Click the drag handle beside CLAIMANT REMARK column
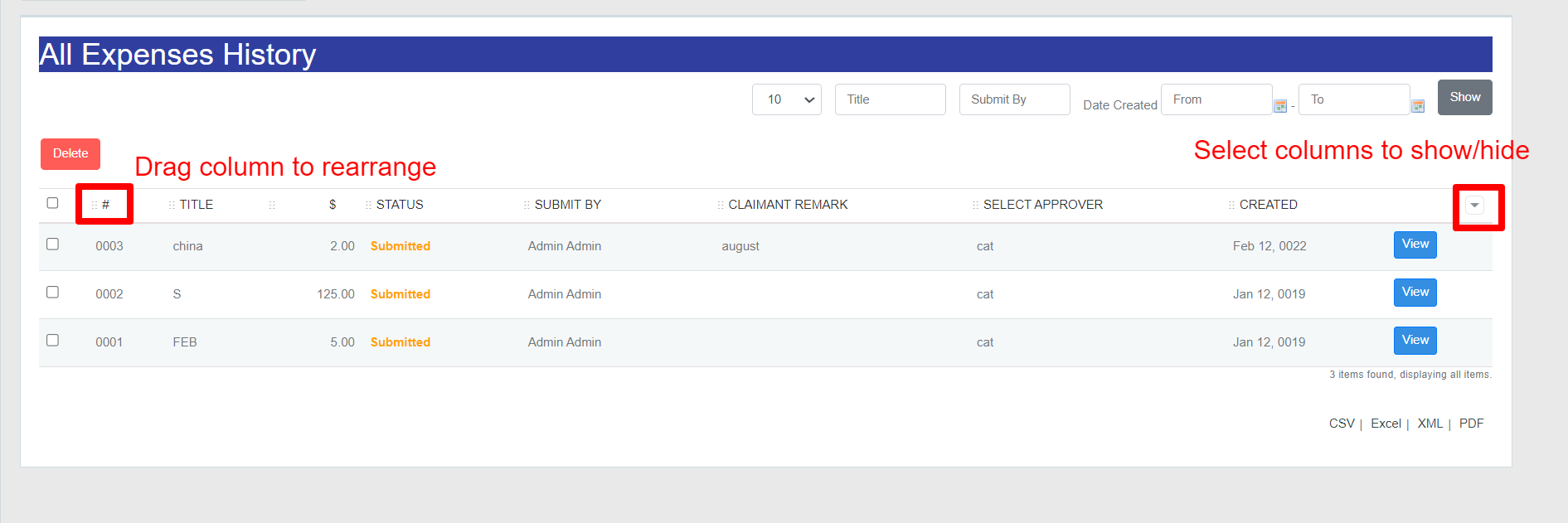This screenshot has height=523, width=1568. click(721, 205)
